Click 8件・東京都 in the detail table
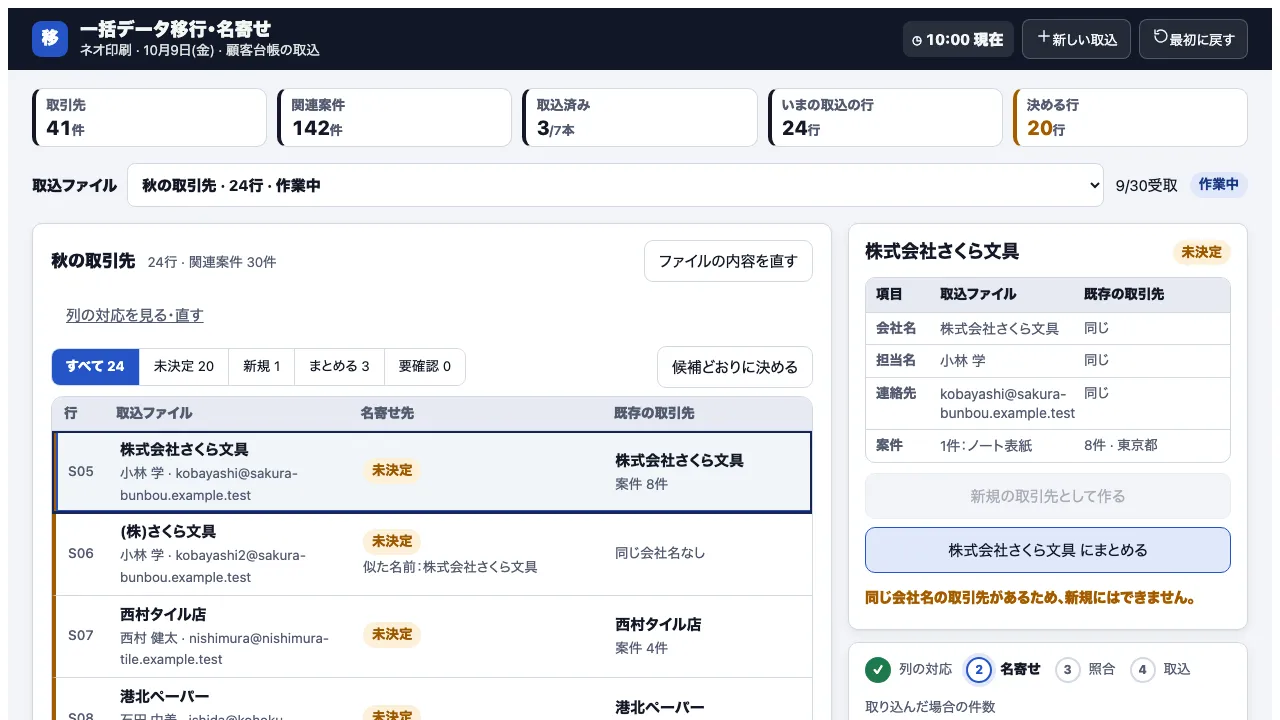Screen dimensions: 1280x720 pyautogui.click(x=1121, y=445)
